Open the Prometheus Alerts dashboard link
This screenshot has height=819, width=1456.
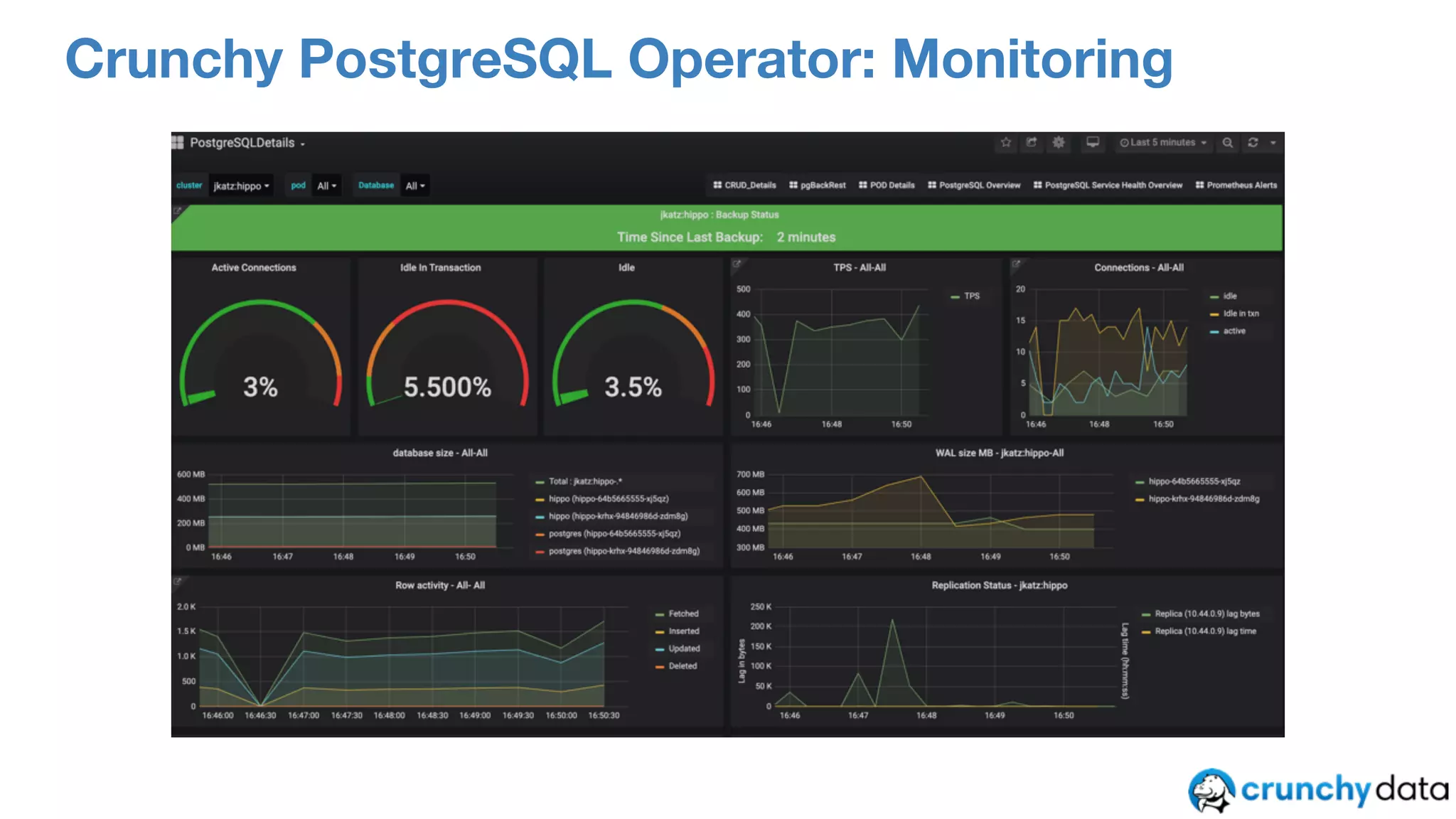(1236, 186)
